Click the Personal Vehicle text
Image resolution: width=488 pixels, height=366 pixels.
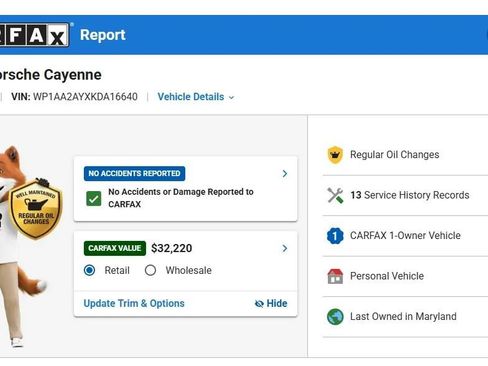coord(387,276)
